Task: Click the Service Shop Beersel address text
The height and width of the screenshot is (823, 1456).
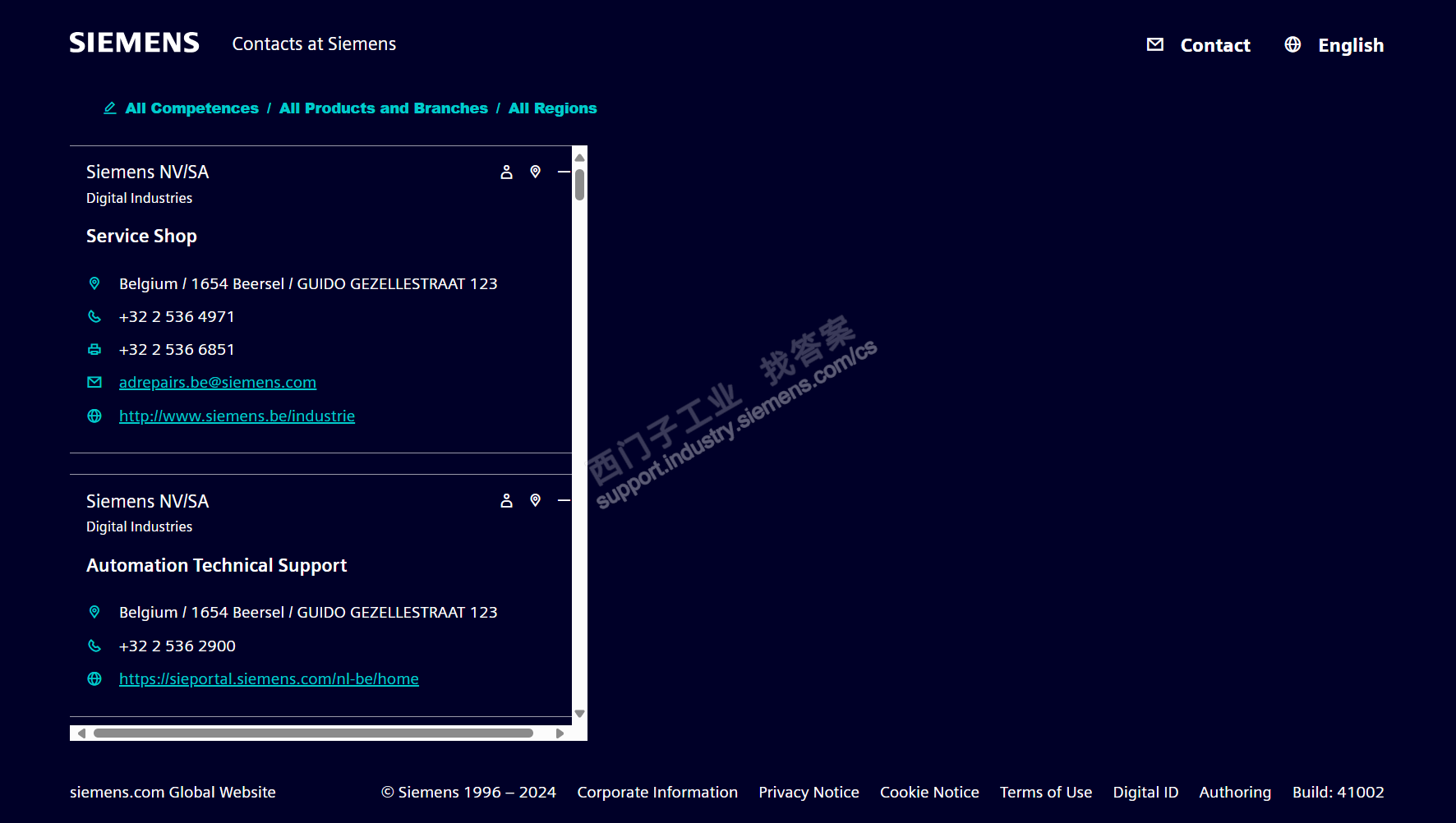Action: pos(308,283)
